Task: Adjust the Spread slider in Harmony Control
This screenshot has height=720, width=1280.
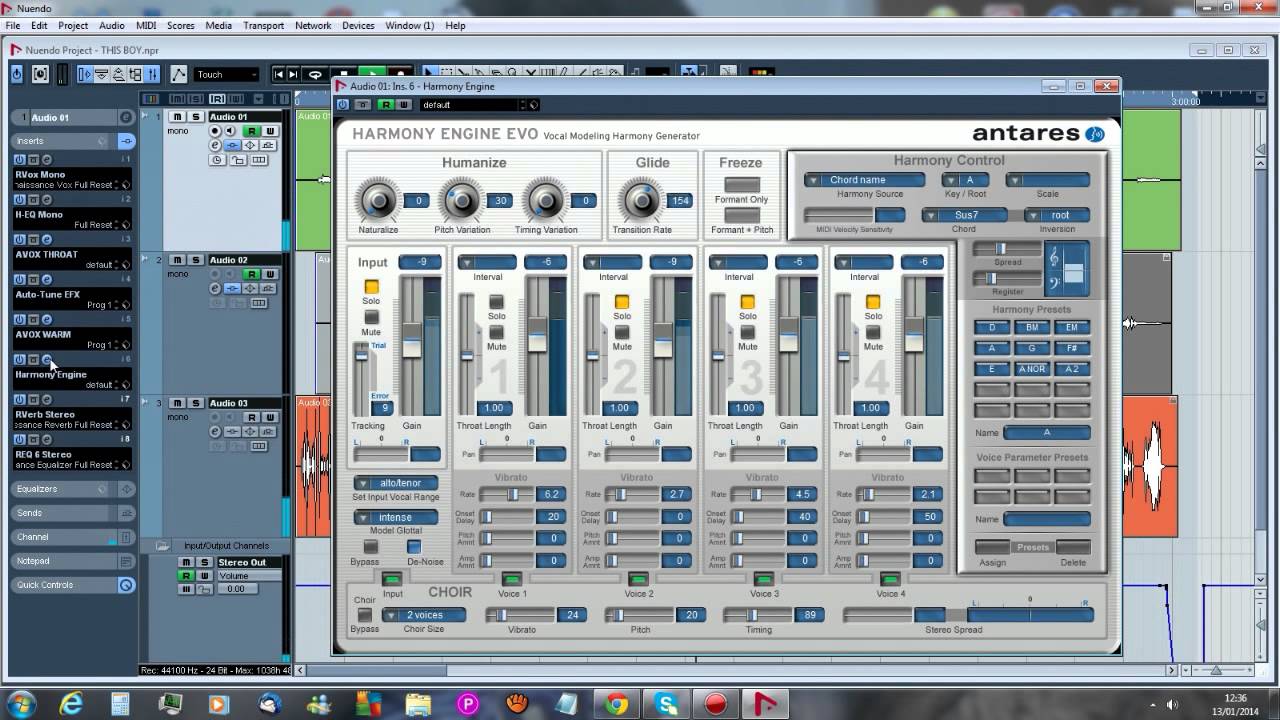Action: click(1006, 249)
